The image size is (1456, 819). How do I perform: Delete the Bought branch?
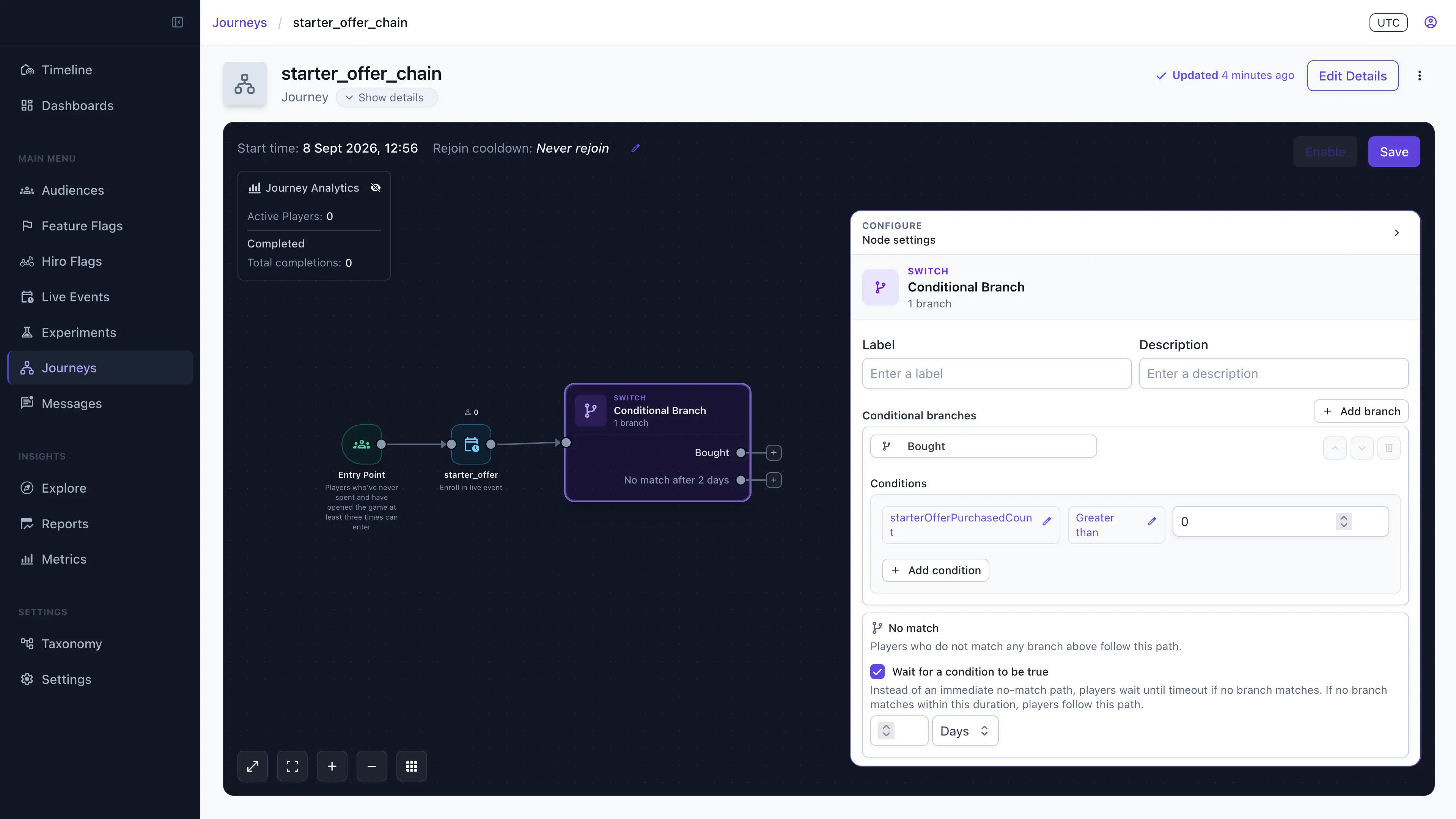coord(1389,448)
